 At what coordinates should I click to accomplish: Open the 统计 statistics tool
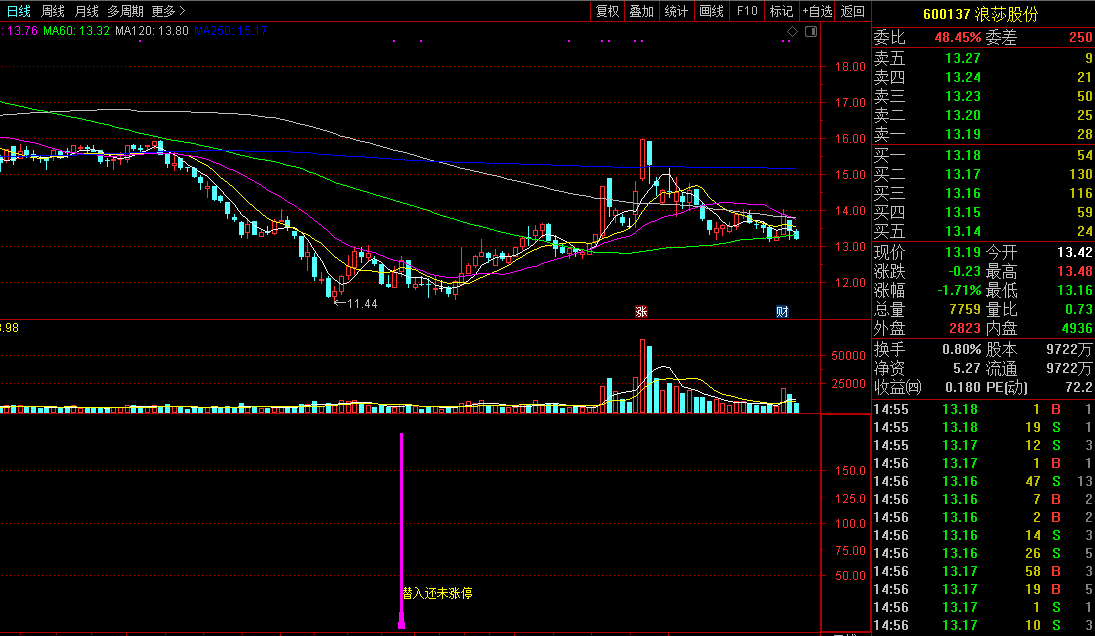pyautogui.click(x=676, y=11)
